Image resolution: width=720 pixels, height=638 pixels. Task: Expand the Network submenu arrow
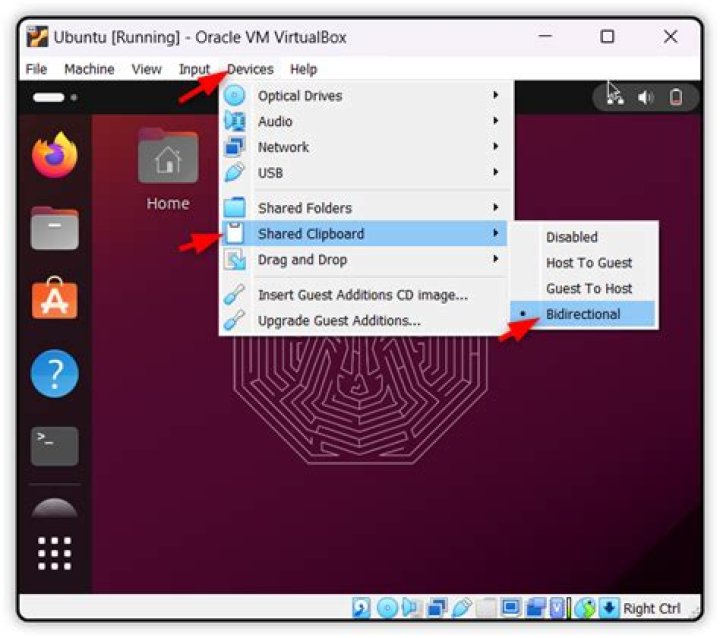[495, 147]
